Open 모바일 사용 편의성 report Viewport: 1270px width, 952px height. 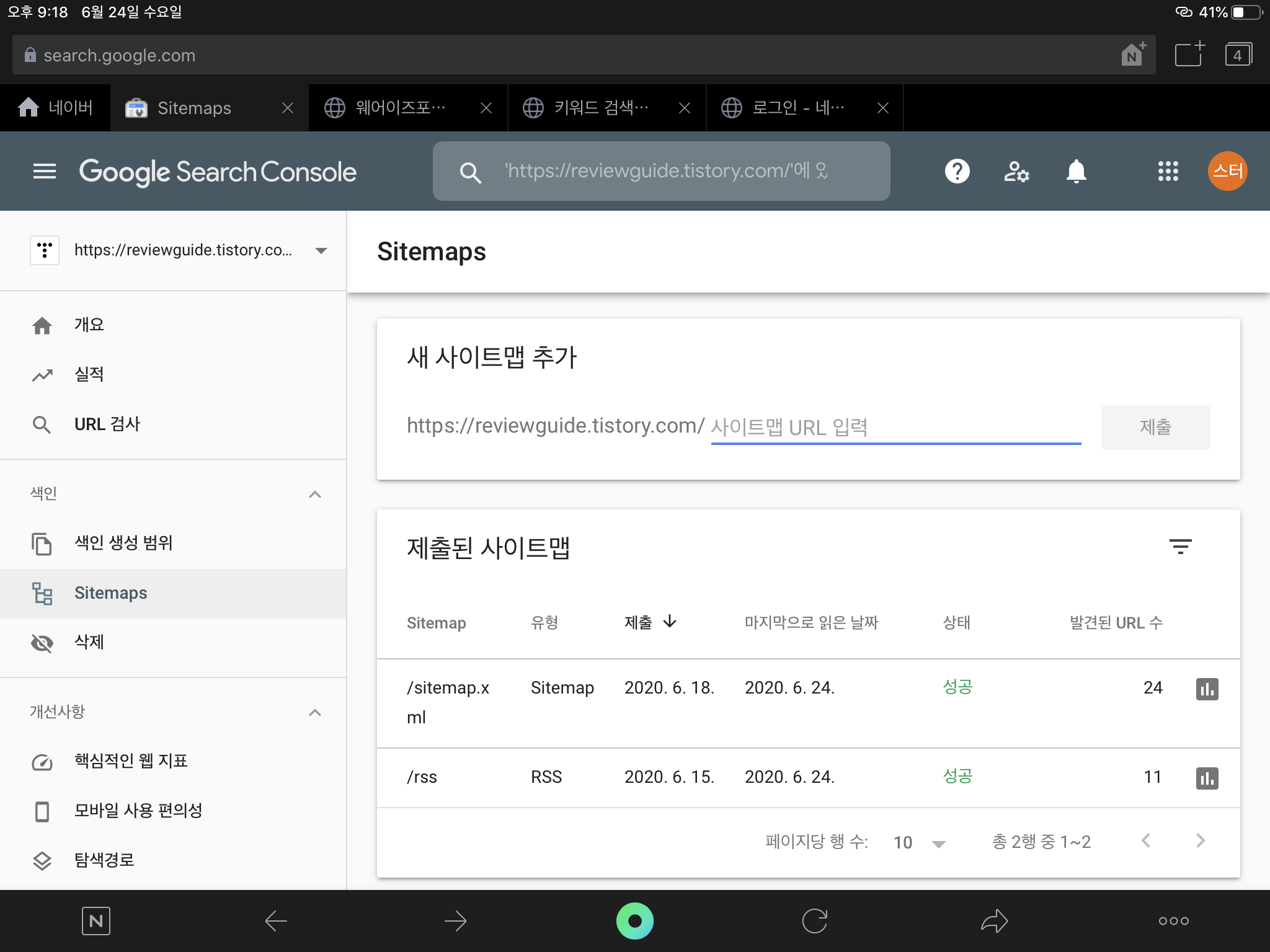pyautogui.click(x=173, y=811)
